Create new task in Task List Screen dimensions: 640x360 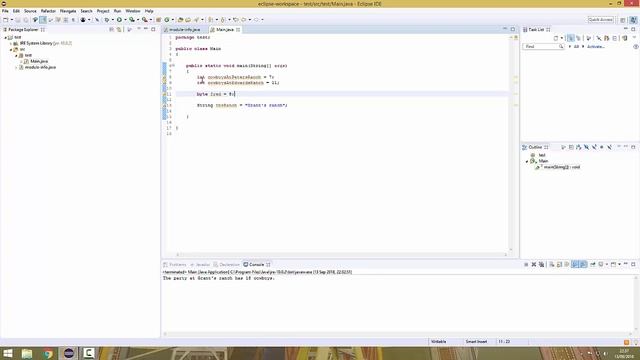[x=556, y=38]
